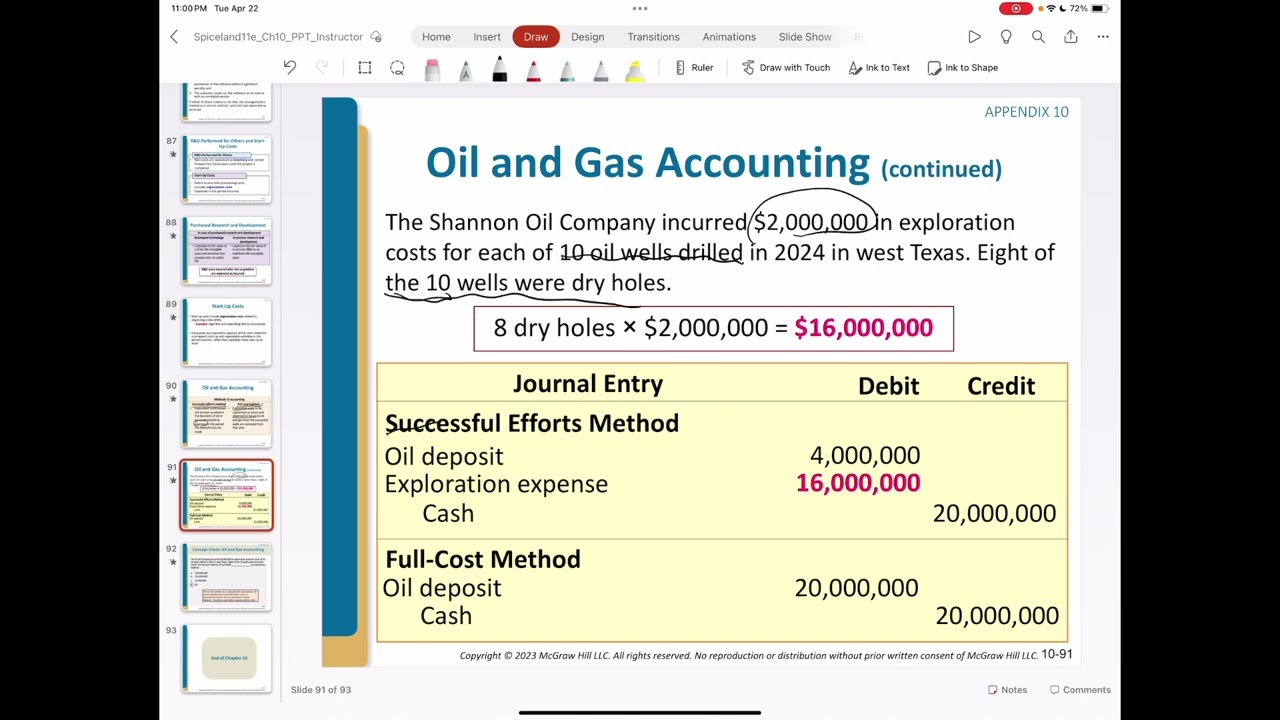1280x720 pixels.
Task: Open the Notes pane
Action: pos(1007,690)
